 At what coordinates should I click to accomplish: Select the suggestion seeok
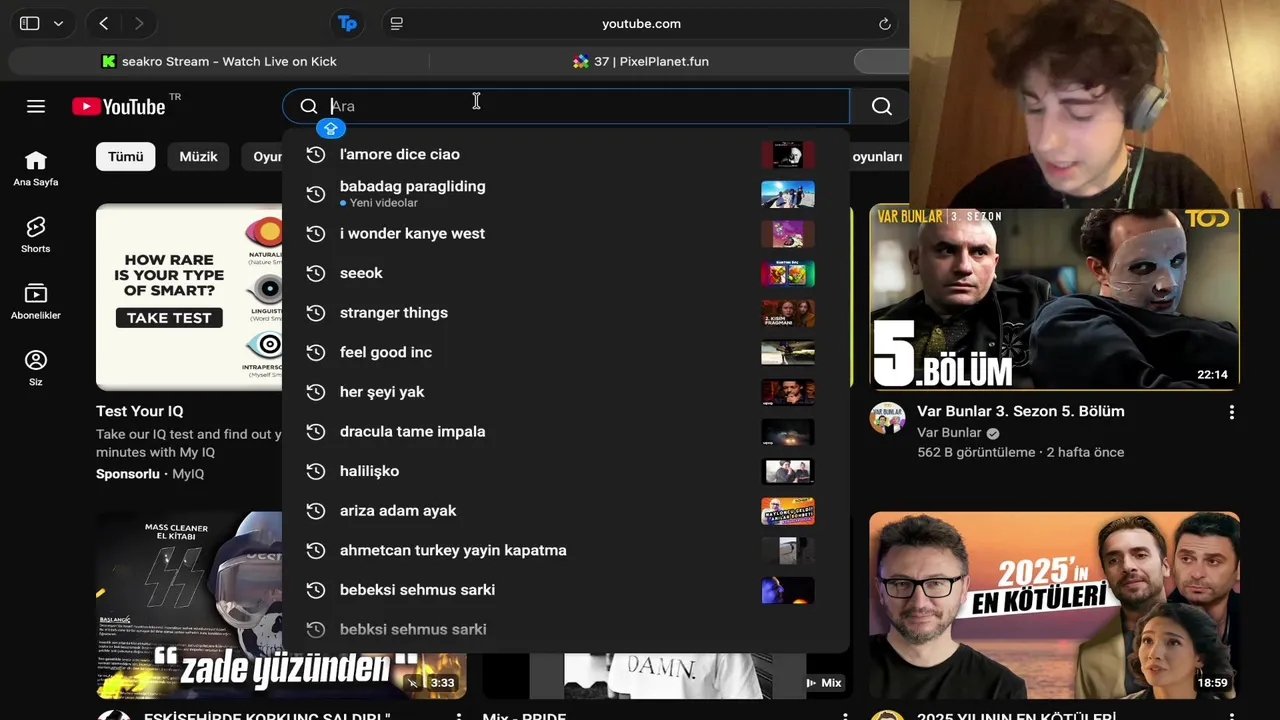(566, 273)
